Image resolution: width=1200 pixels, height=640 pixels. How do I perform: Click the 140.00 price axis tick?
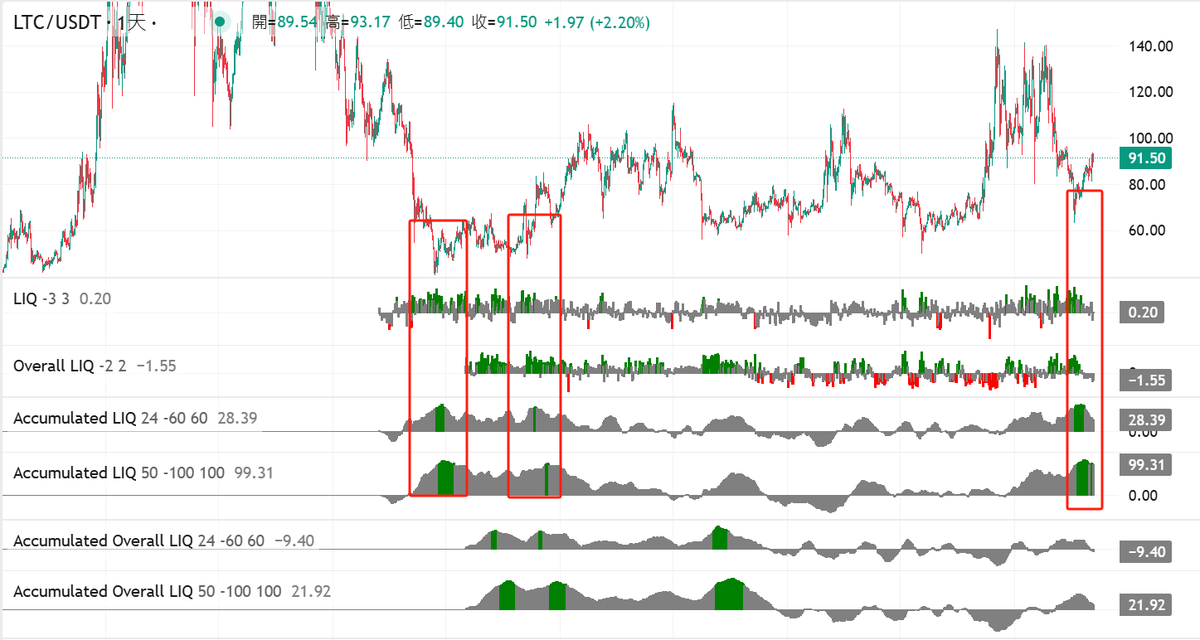pyautogui.click(x=1150, y=46)
